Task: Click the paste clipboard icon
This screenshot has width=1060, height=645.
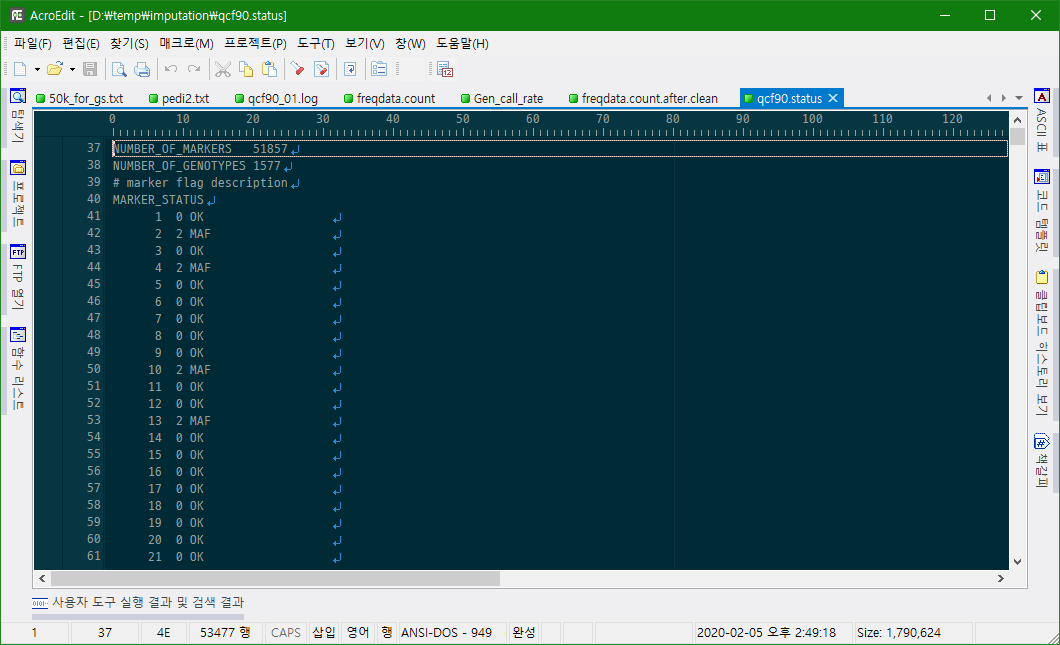Action: [x=269, y=69]
